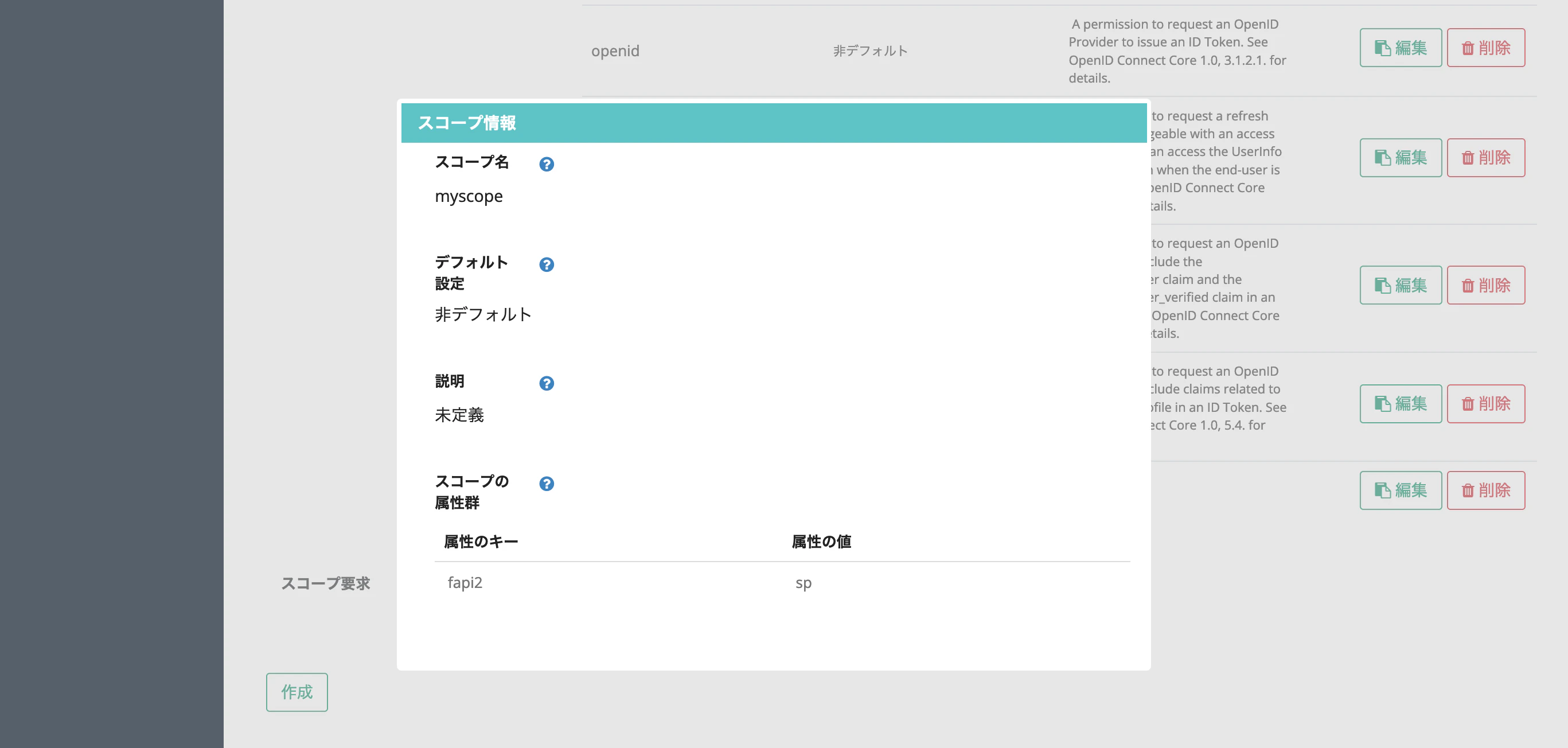Click help icon next to 説明

tap(546, 383)
